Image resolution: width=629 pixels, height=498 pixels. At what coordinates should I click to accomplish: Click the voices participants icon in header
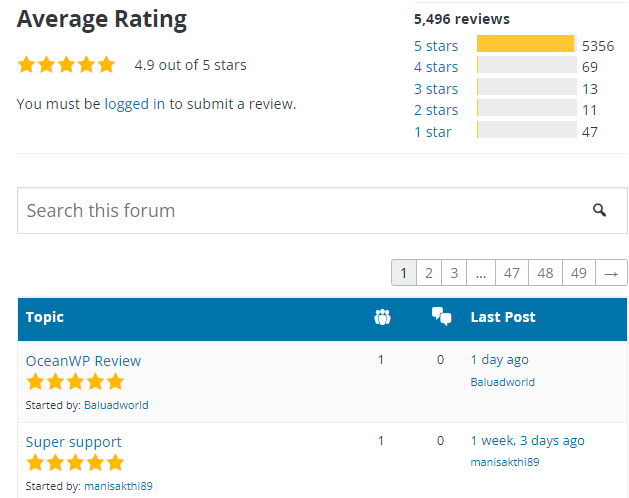pos(381,317)
